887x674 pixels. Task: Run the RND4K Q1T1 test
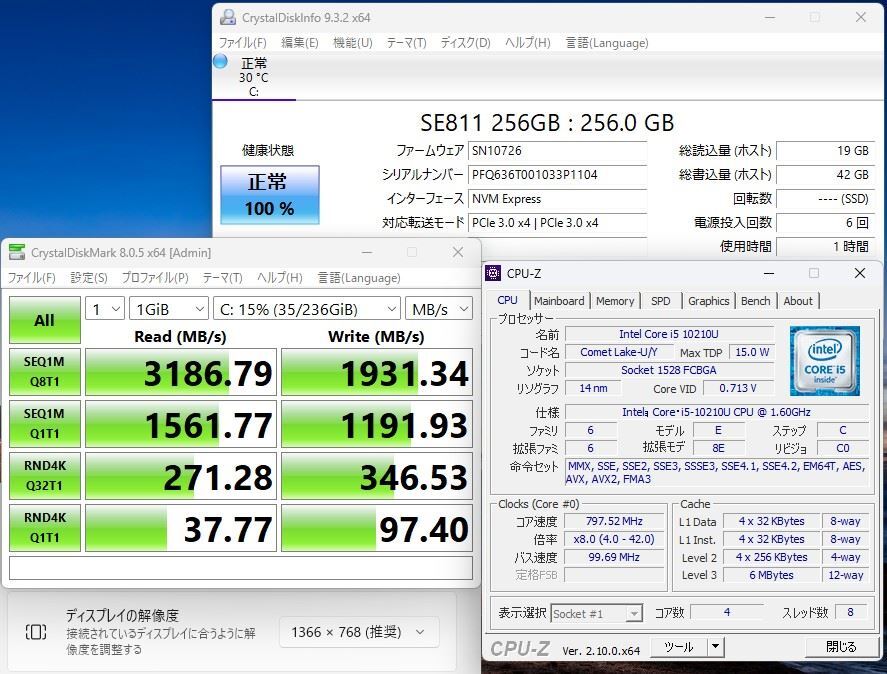(x=45, y=528)
